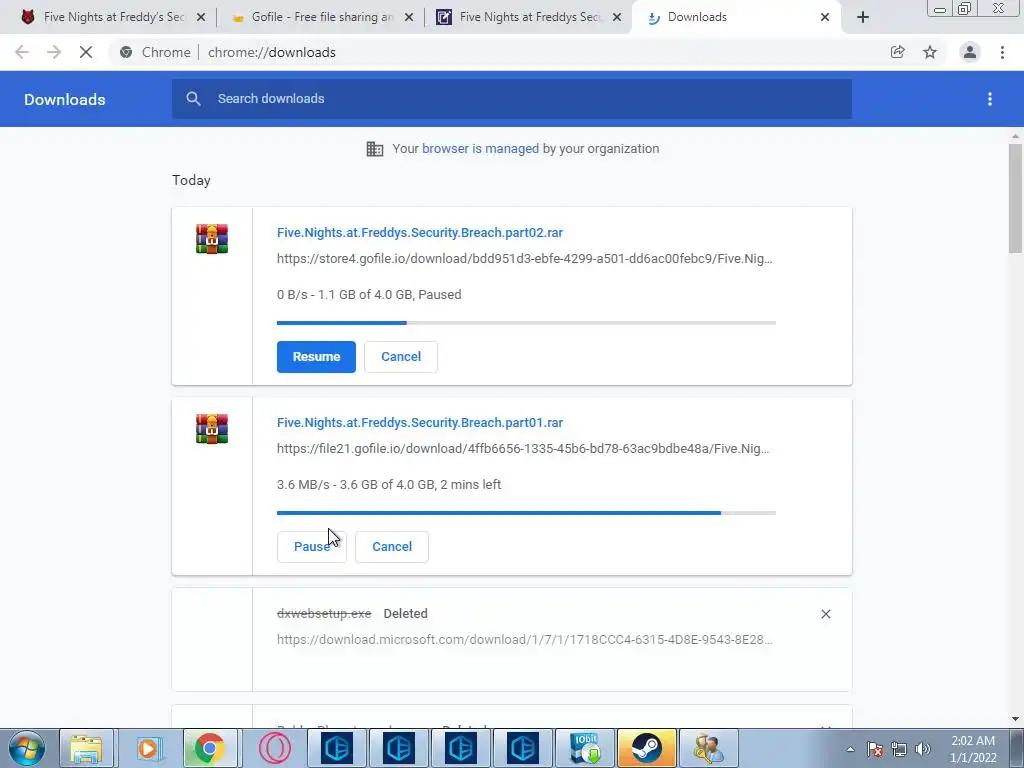Bookmark this page with the star icon
The image size is (1024, 768).
[x=930, y=52]
